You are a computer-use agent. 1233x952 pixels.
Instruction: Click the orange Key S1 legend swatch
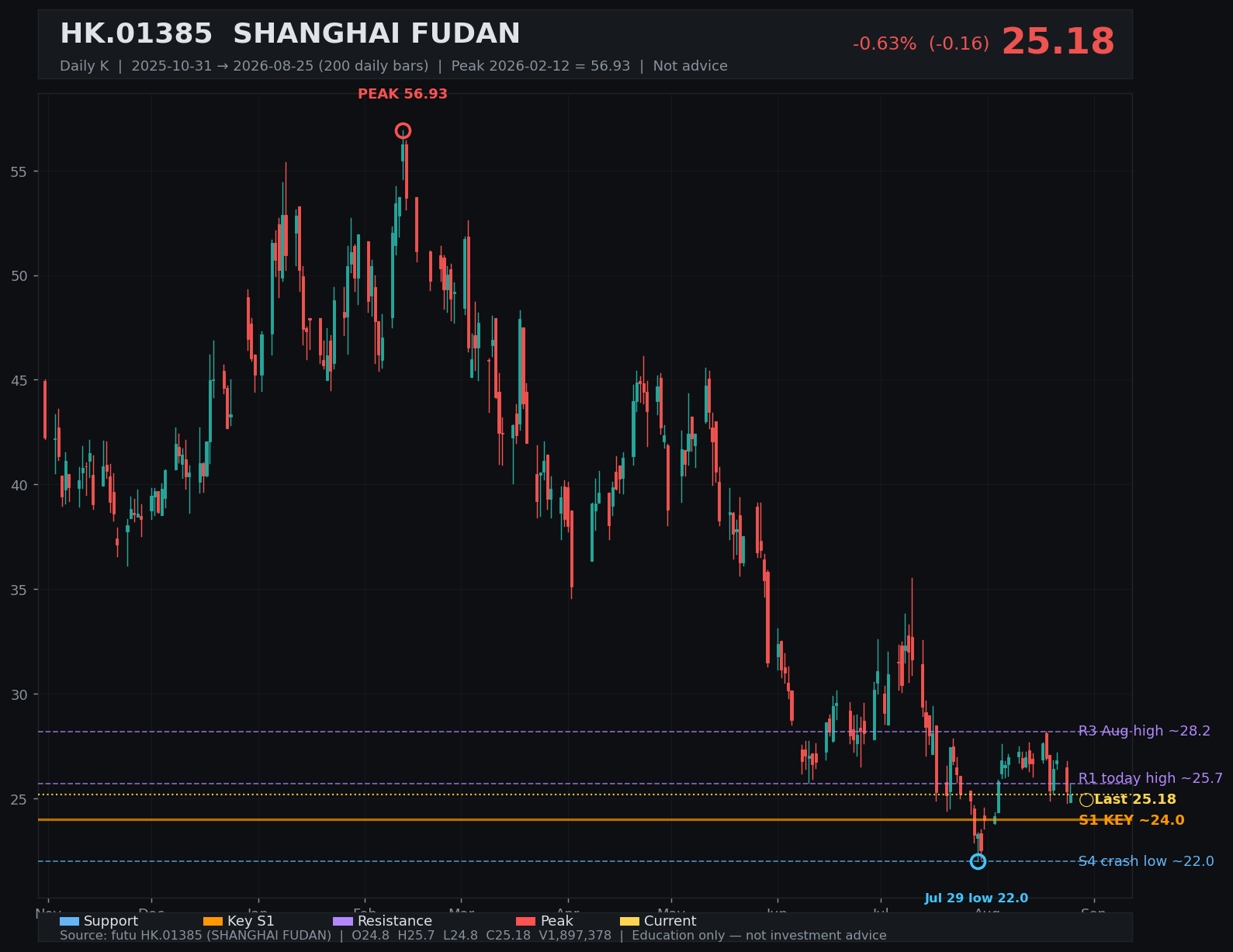click(x=213, y=921)
